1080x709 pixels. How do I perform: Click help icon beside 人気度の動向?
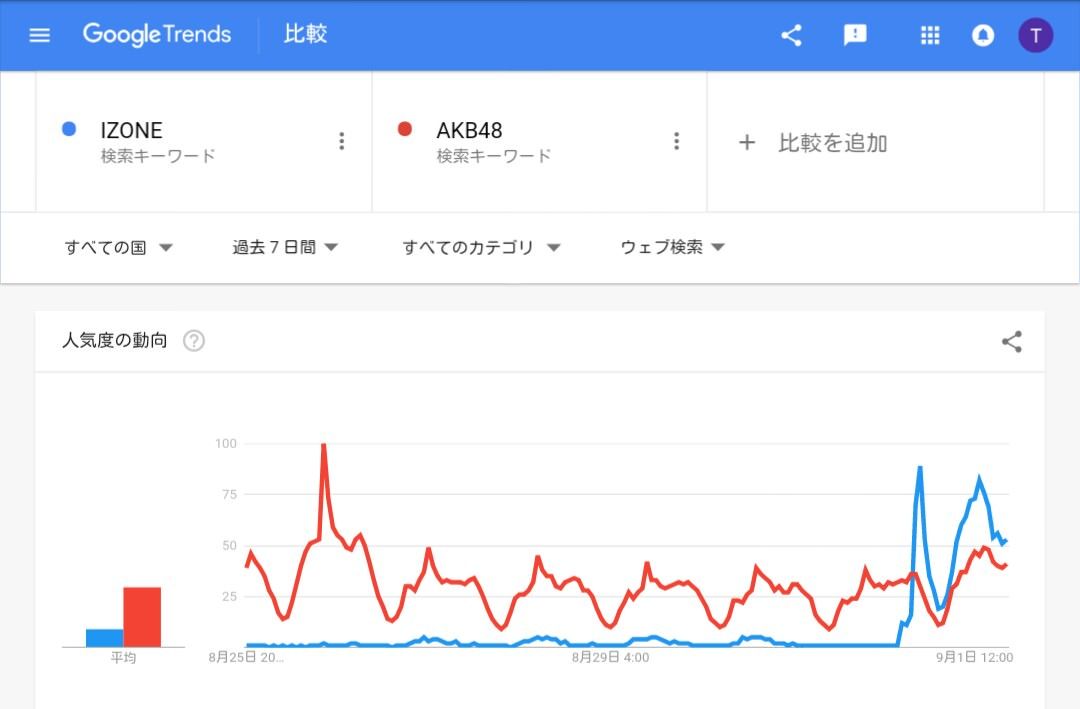[x=194, y=341]
